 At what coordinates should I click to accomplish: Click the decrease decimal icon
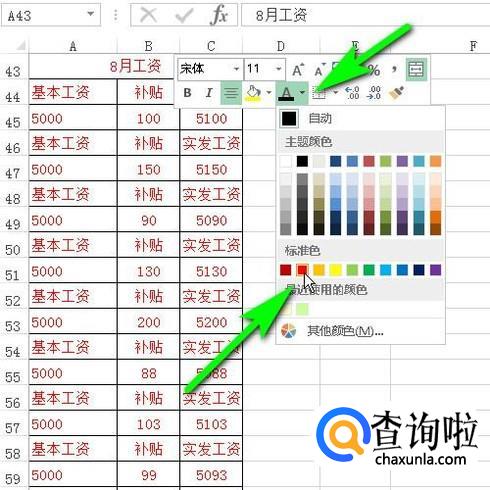click(x=374, y=93)
